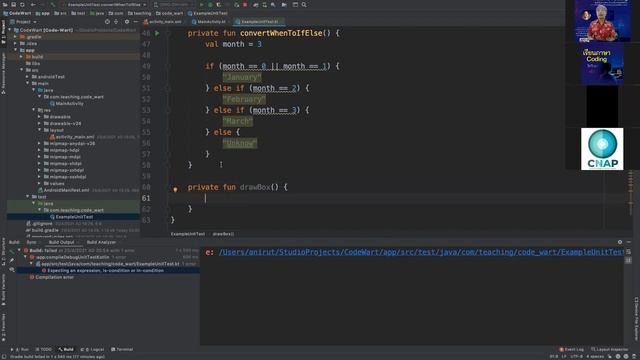The height and width of the screenshot is (360, 640).
Task: Expand the build folder in project tree
Action: coord(21,57)
